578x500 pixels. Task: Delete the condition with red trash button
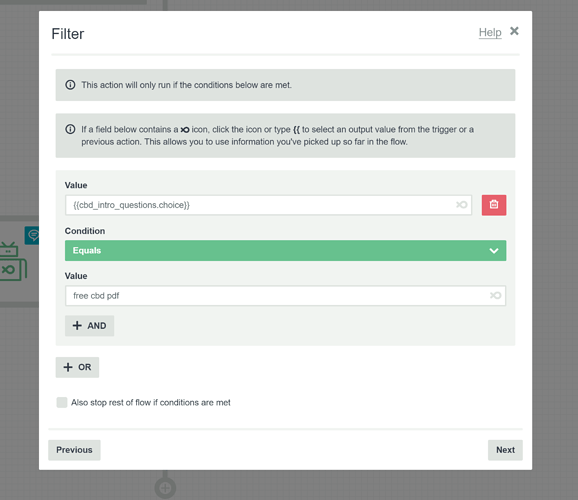point(494,205)
